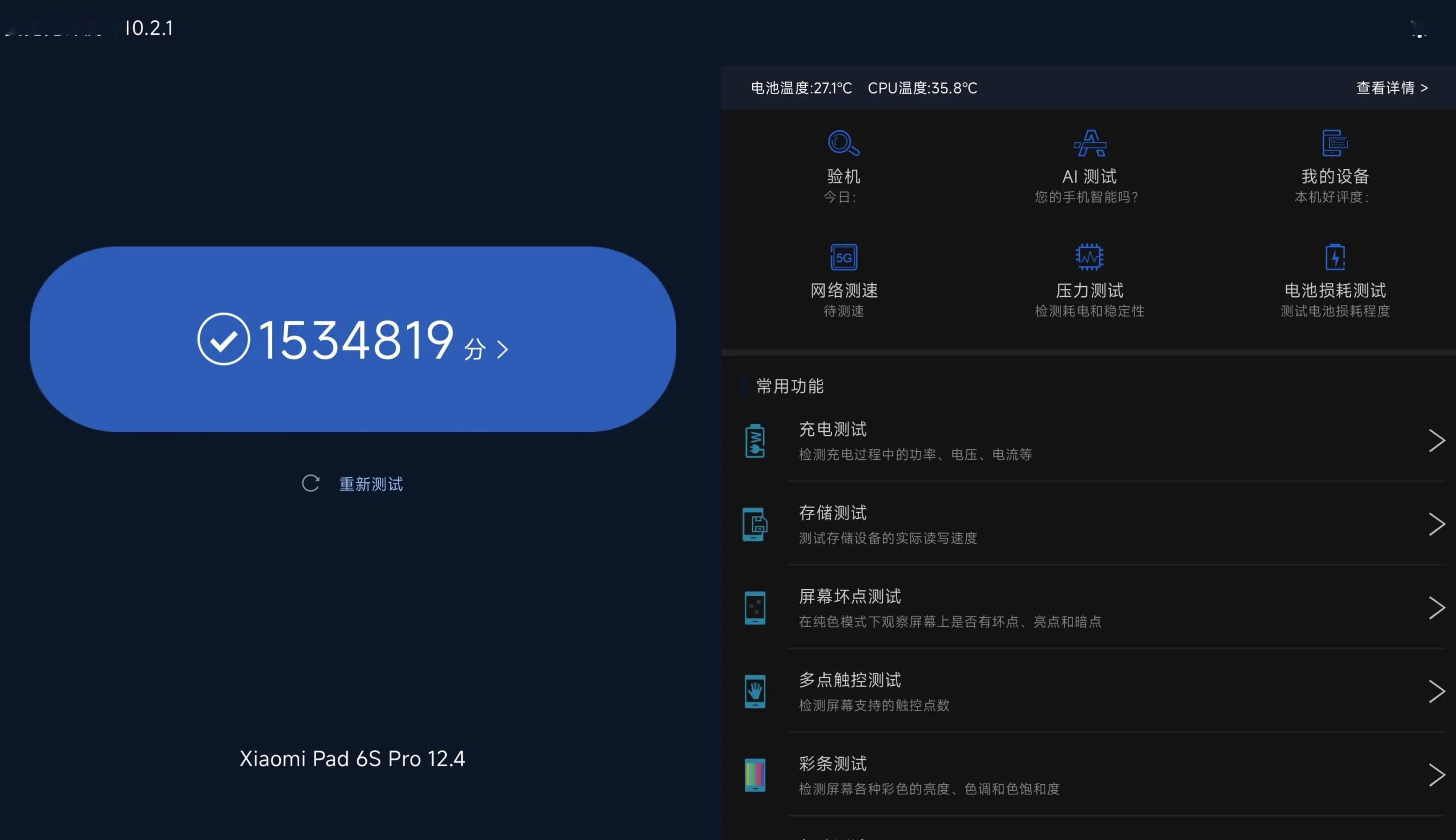
Task: Click the 电池损耗测试 label
Action: 1335,290
